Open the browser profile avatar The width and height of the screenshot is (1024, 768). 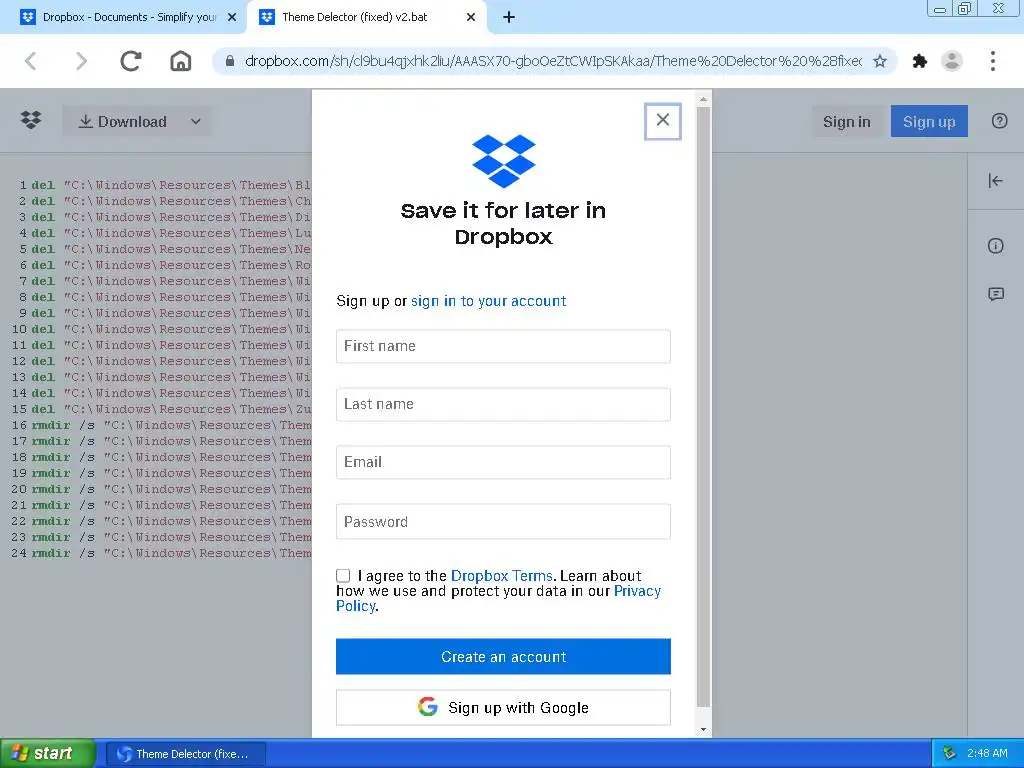click(x=952, y=61)
